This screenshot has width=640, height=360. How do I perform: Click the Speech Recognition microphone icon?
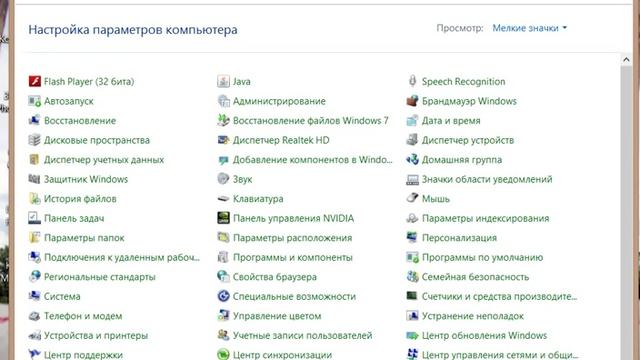click(412, 81)
